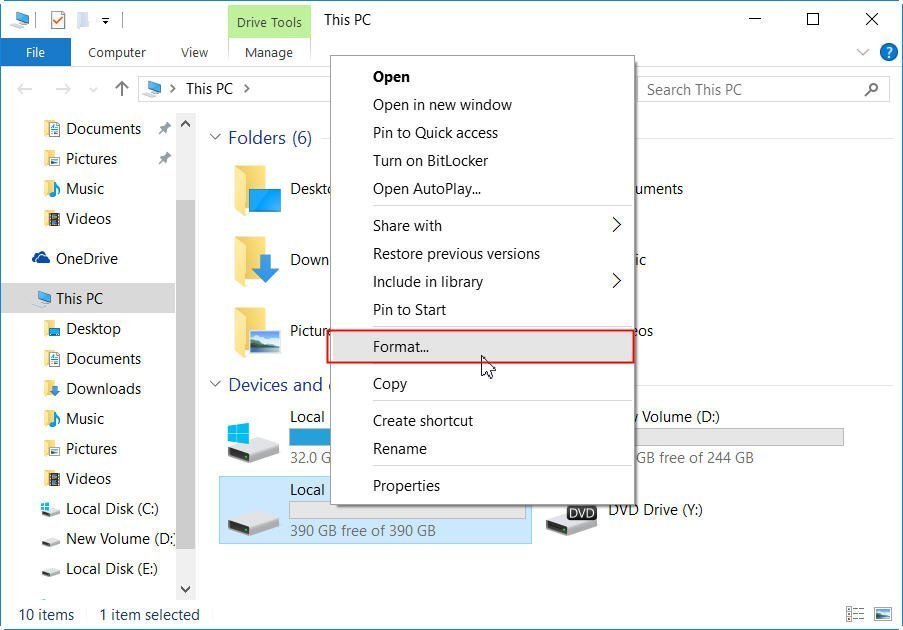
Task: Select Properties in the context menu
Action: (x=406, y=485)
